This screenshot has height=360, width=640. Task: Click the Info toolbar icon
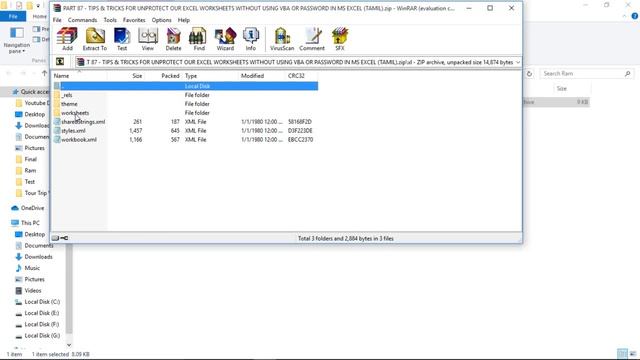pos(251,39)
